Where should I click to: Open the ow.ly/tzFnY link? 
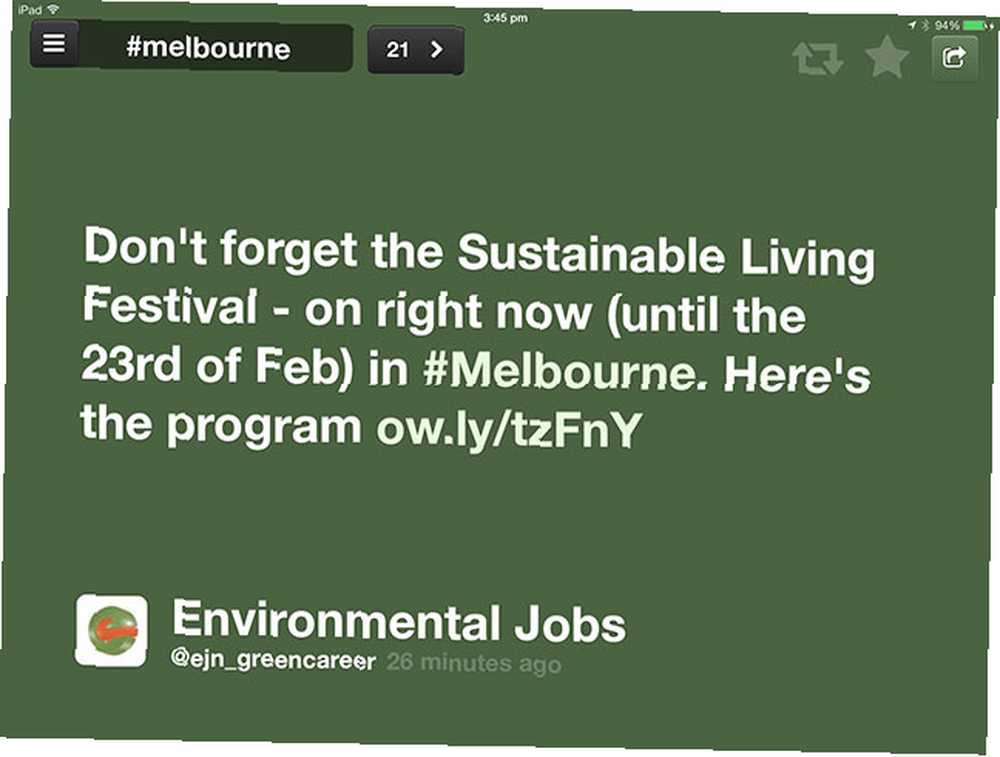pyautogui.click(x=508, y=429)
